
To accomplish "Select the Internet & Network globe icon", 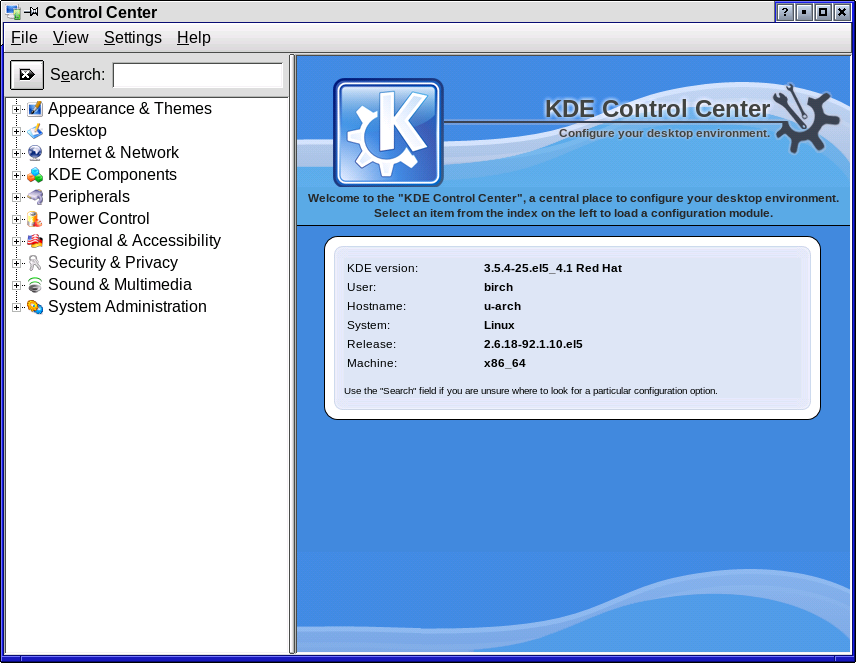I will tap(35, 153).
